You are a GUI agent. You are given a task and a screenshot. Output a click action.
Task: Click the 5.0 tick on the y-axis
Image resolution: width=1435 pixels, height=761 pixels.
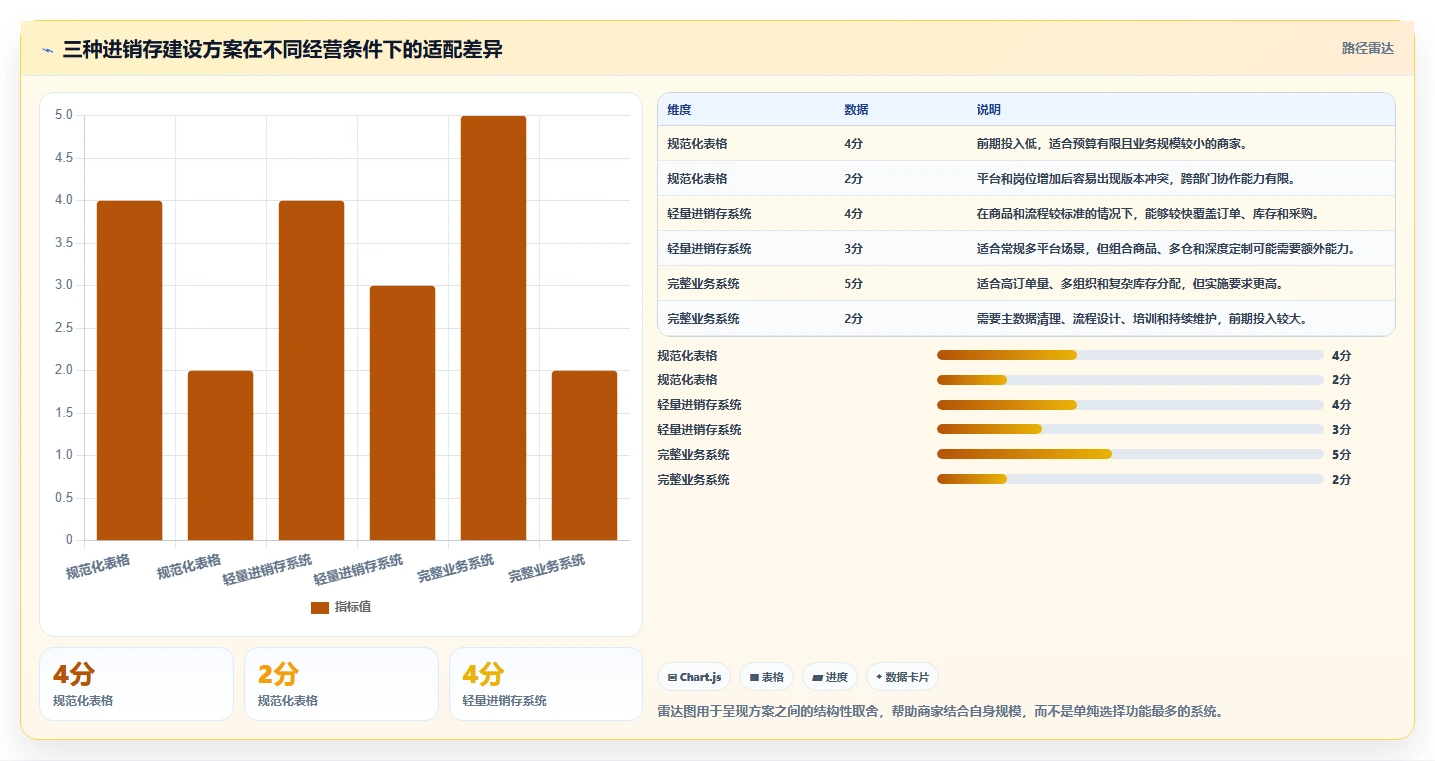(63, 115)
